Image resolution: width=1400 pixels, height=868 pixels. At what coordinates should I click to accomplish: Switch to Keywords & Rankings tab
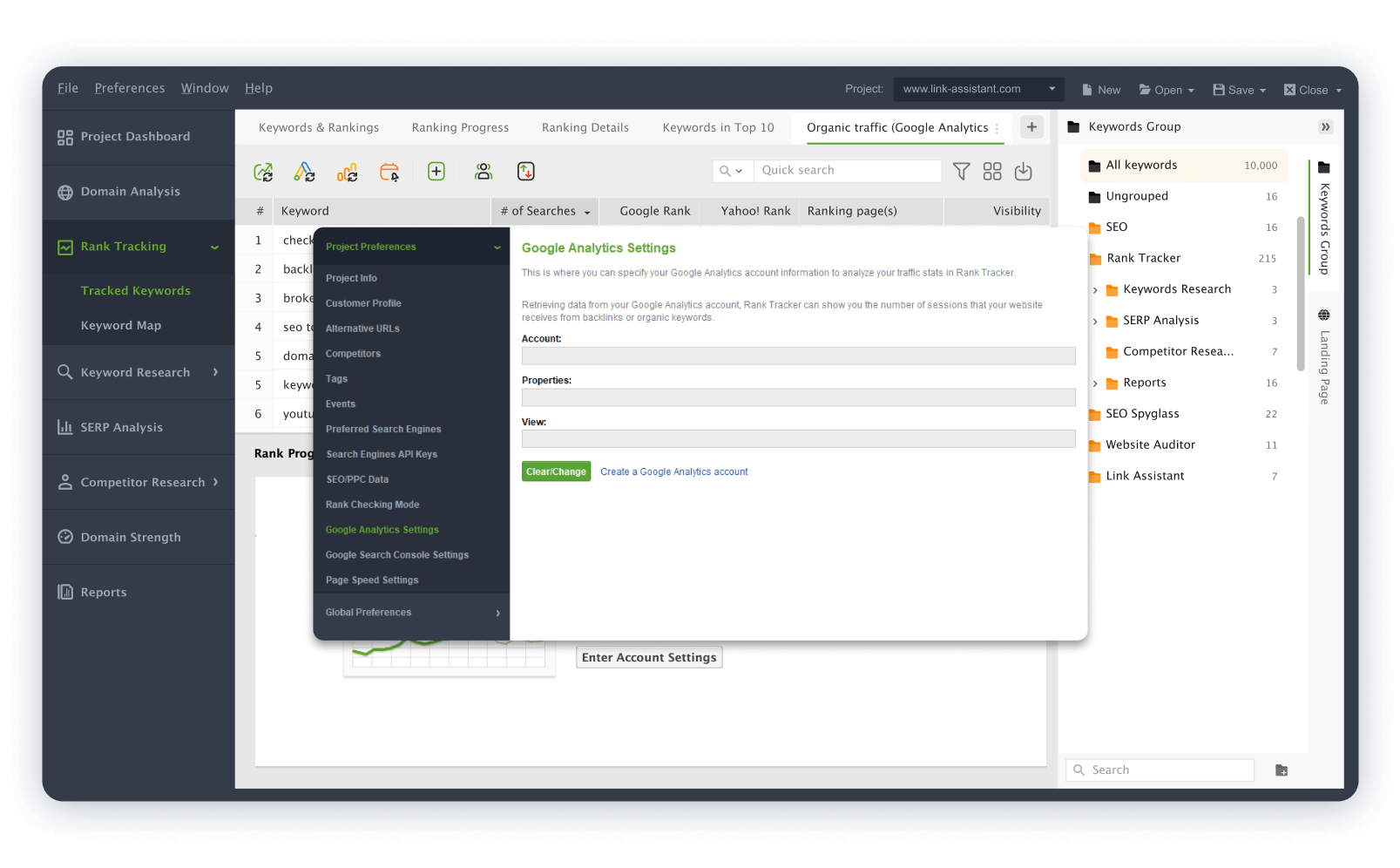click(x=319, y=127)
